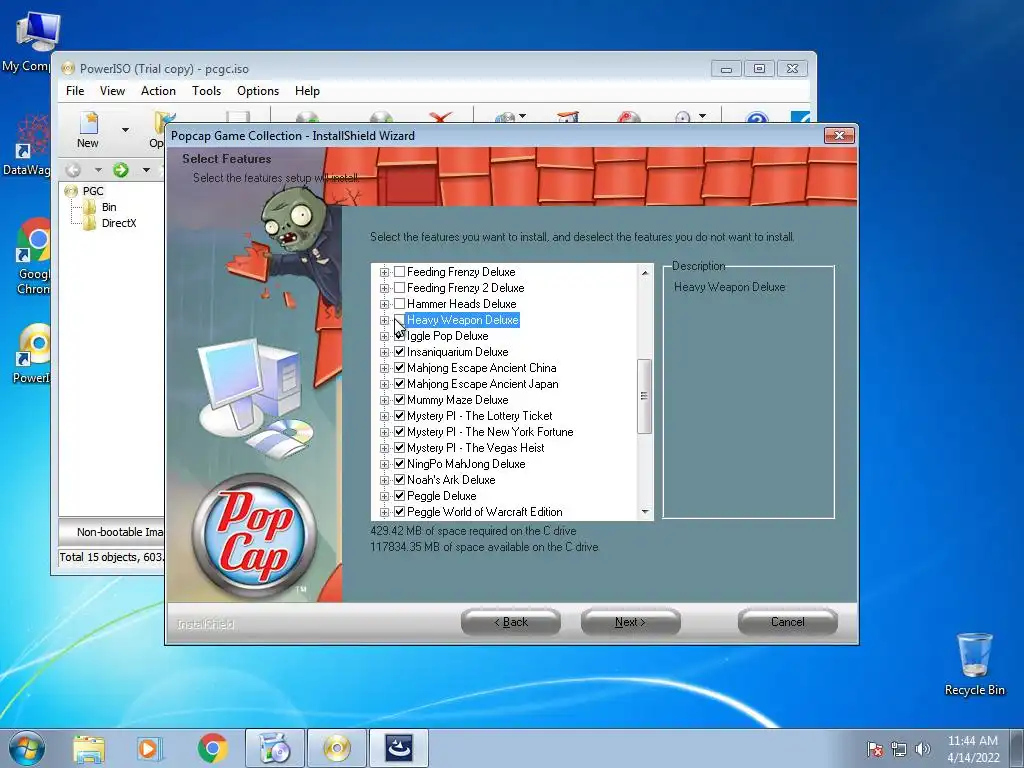Open the dropdown arrow beside New

[x=125, y=130]
